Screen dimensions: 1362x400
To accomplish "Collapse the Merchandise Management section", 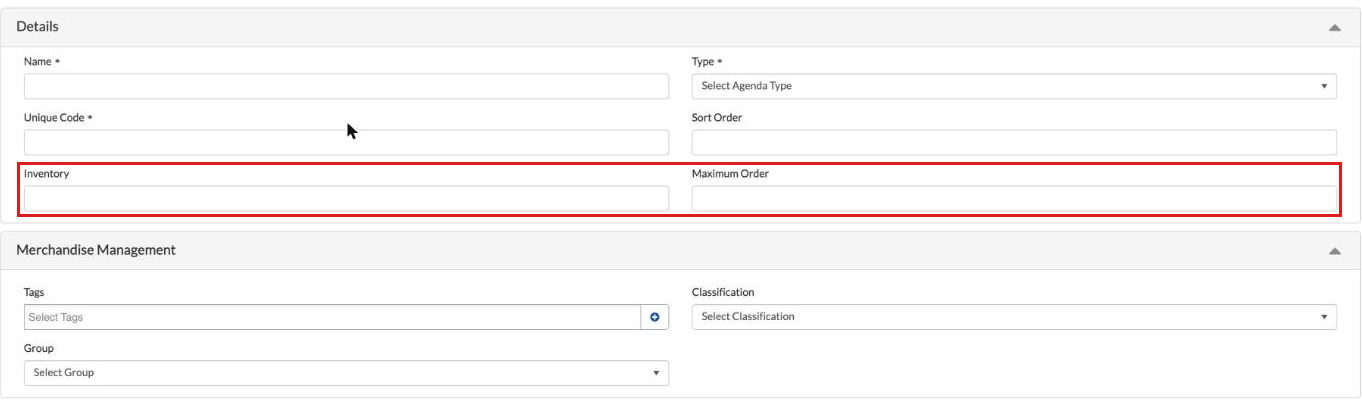I will click(x=1334, y=251).
